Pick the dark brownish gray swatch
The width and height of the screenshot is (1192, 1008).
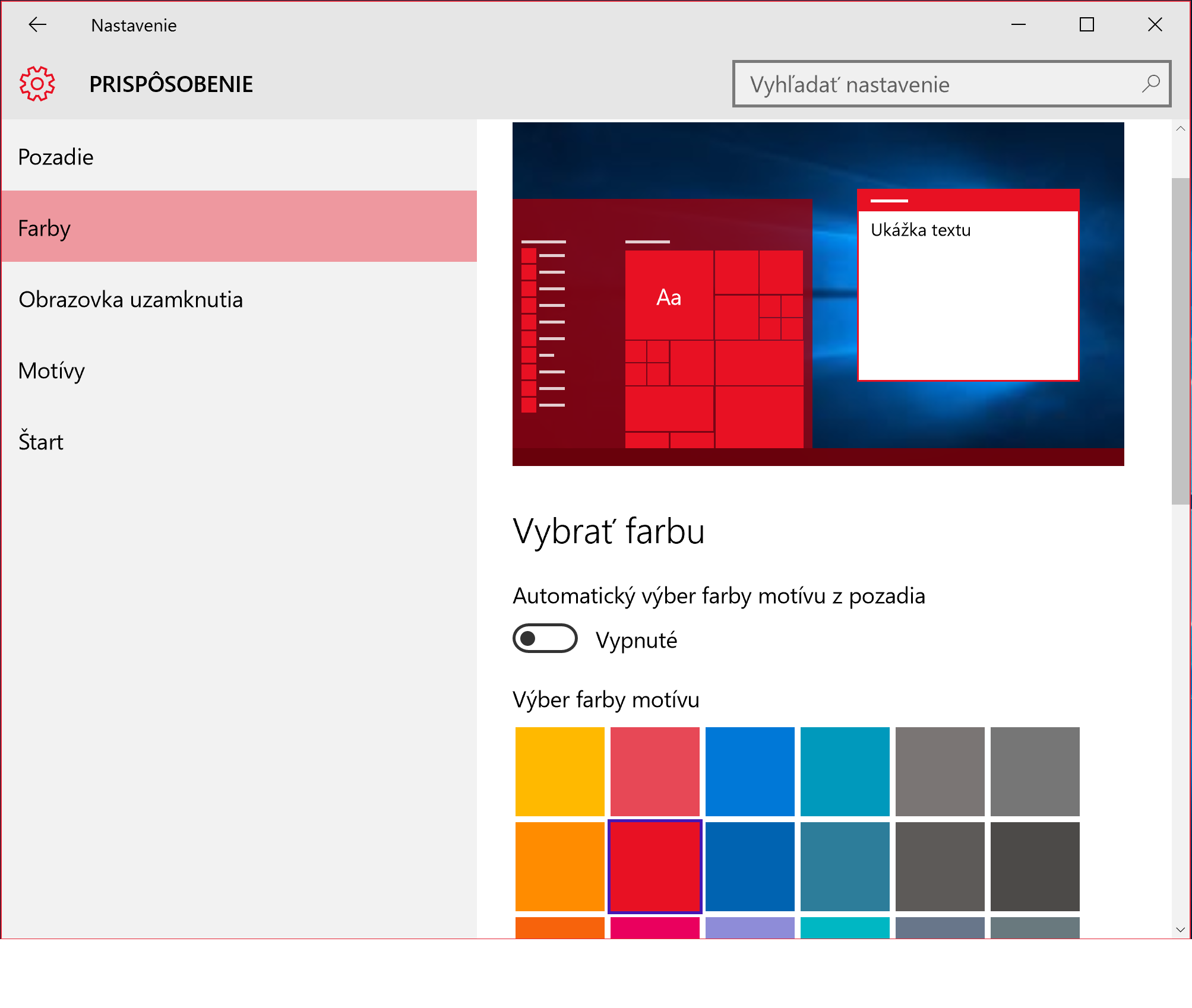pyautogui.click(x=940, y=867)
